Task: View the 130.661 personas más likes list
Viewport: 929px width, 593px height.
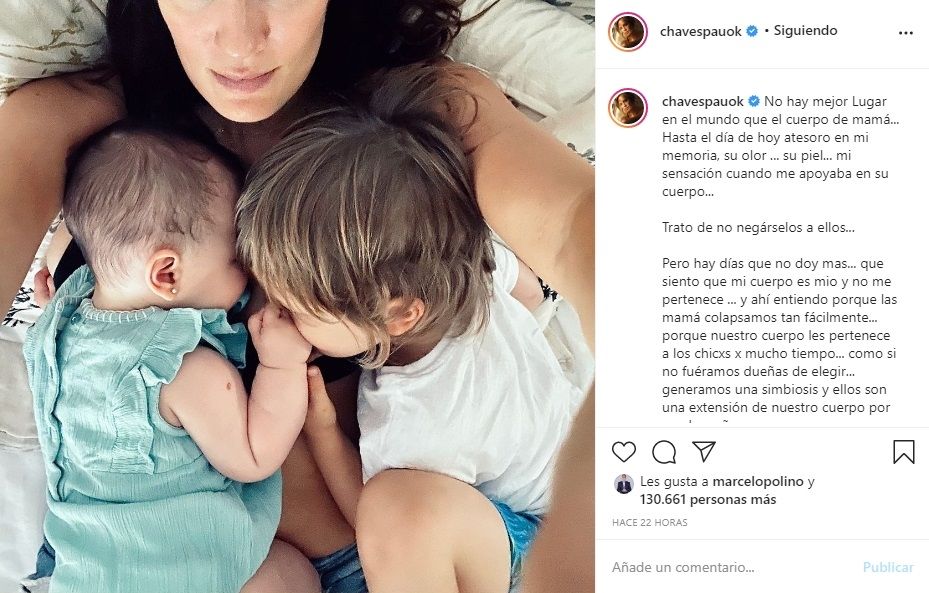Action: click(x=708, y=499)
